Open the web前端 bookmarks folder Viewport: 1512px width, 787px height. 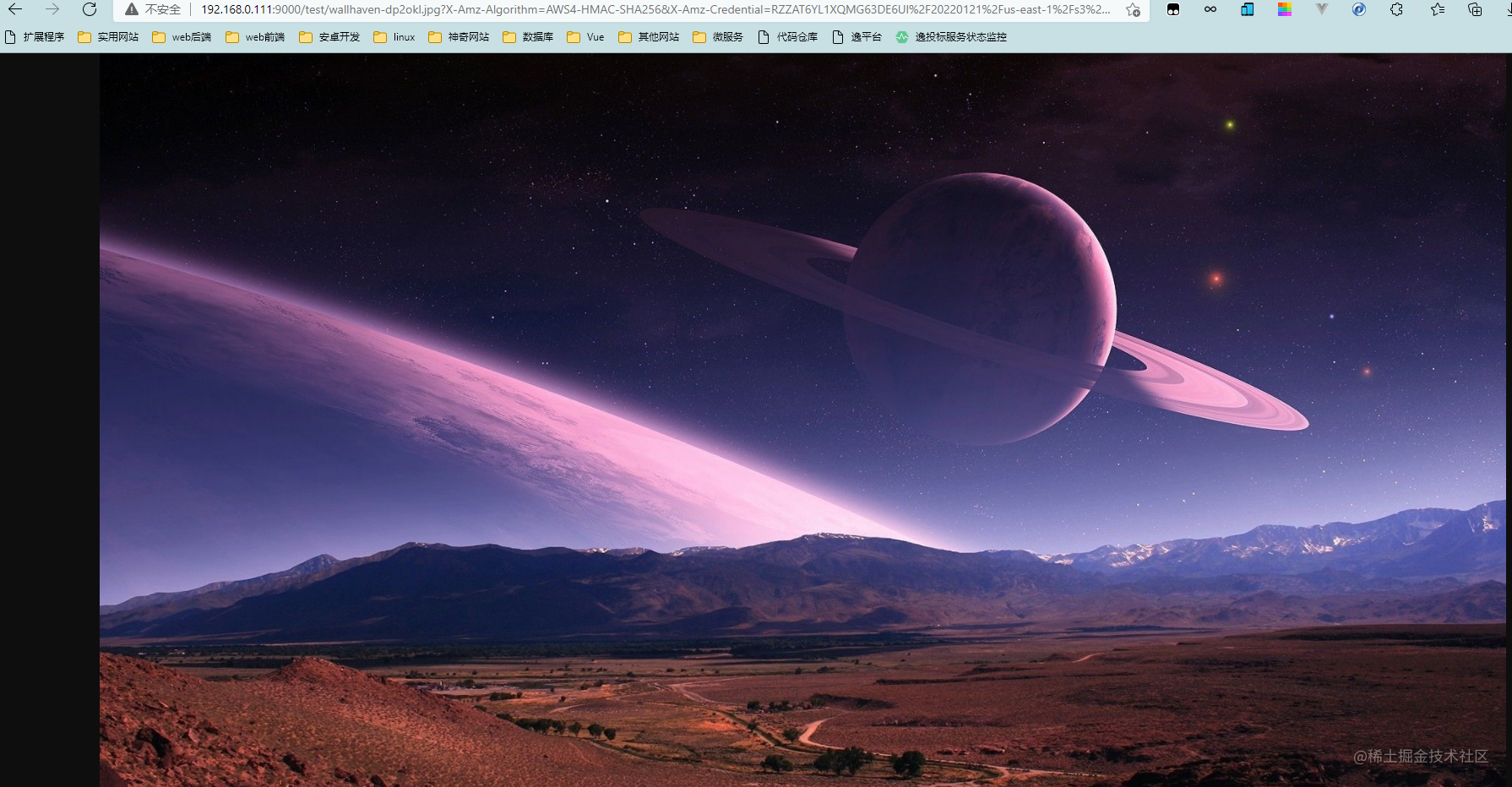click(x=255, y=37)
